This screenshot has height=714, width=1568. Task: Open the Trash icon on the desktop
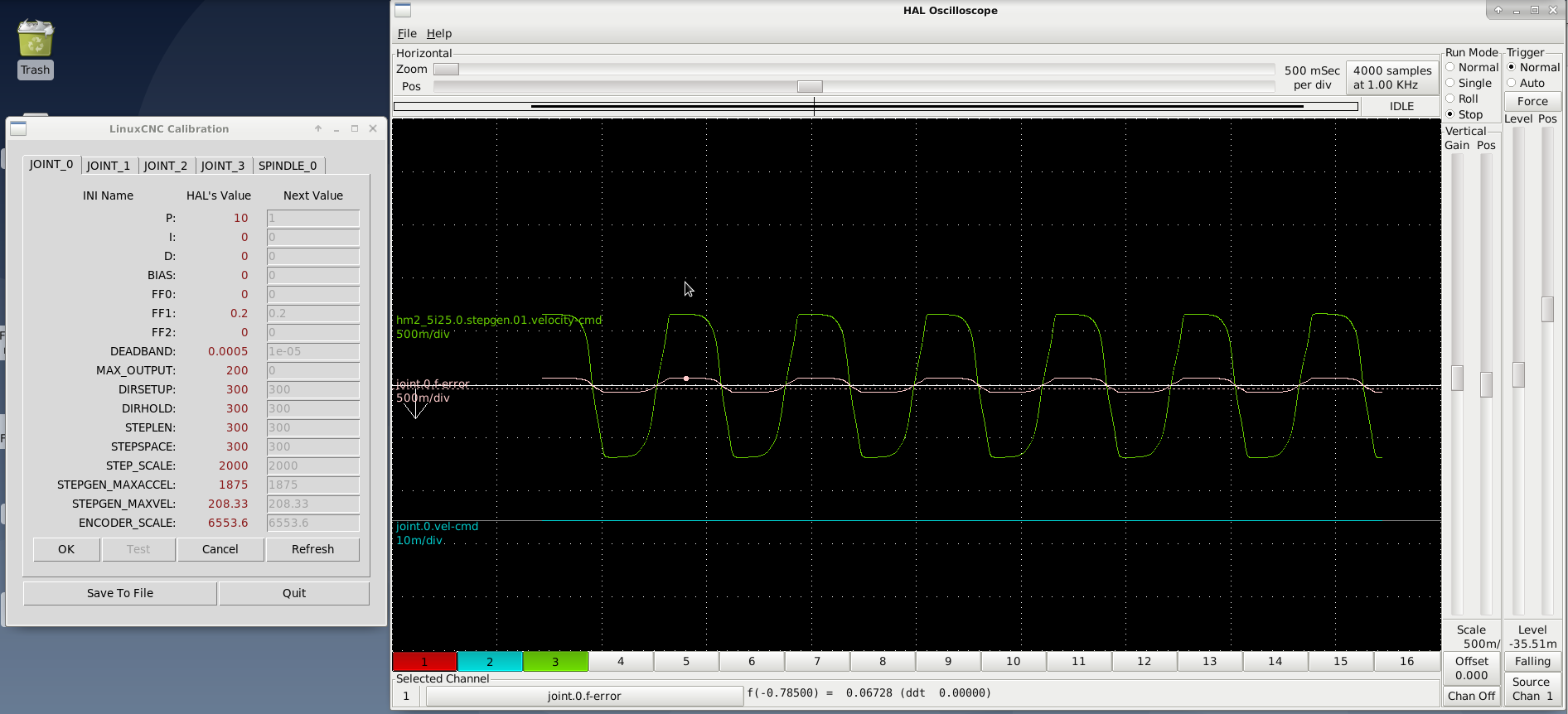tap(35, 49)
